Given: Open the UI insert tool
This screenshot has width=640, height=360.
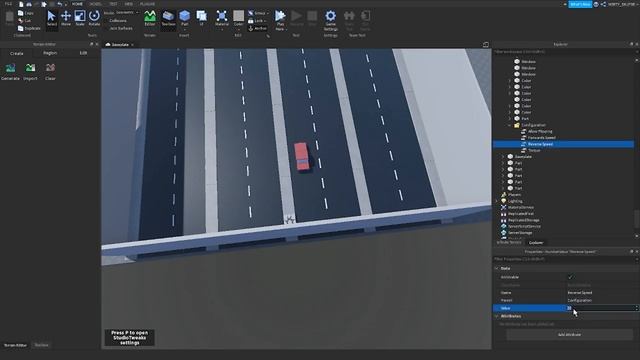Looking at the screenshot, I should click(x=202, y=18).
